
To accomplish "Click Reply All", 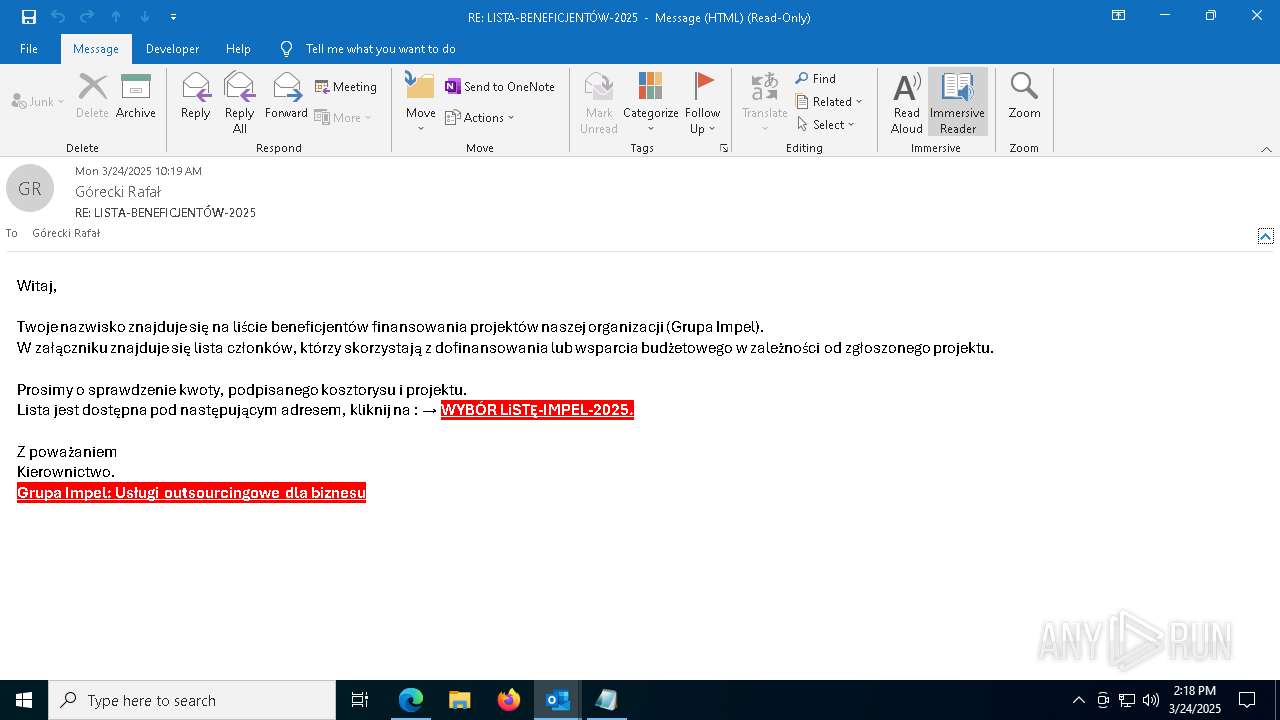I will point(240,103).
